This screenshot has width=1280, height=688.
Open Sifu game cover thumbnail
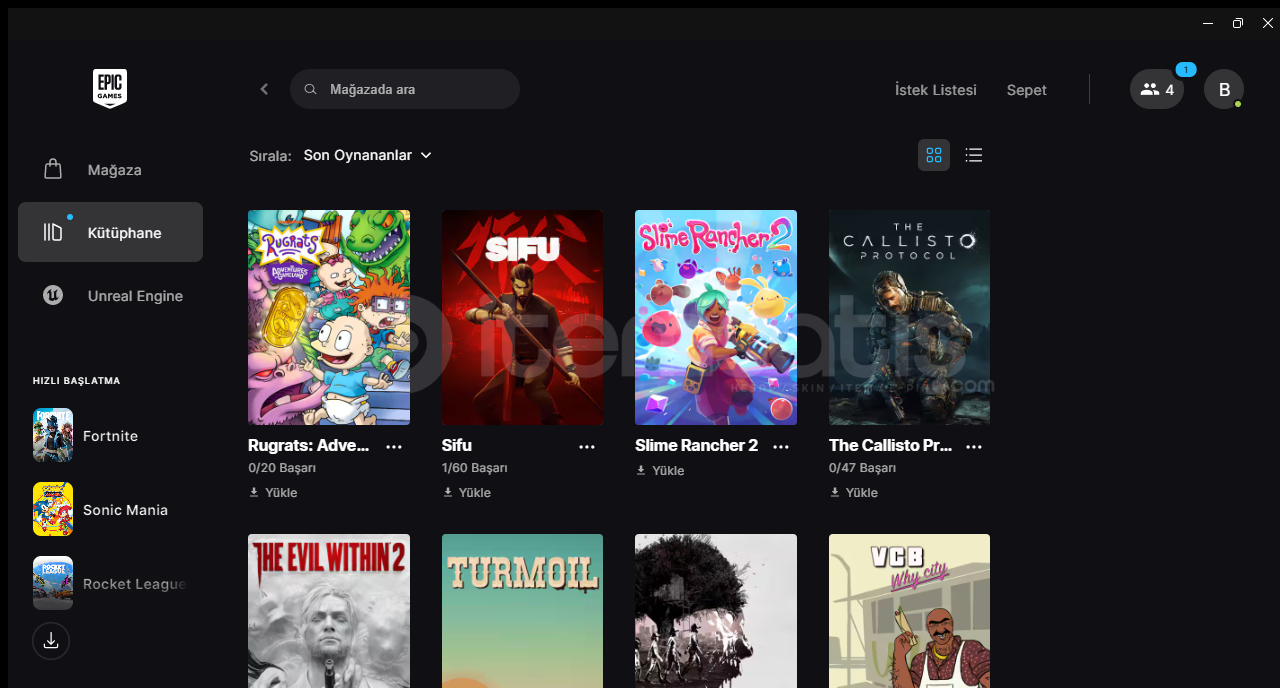click(x=522, y=317)
